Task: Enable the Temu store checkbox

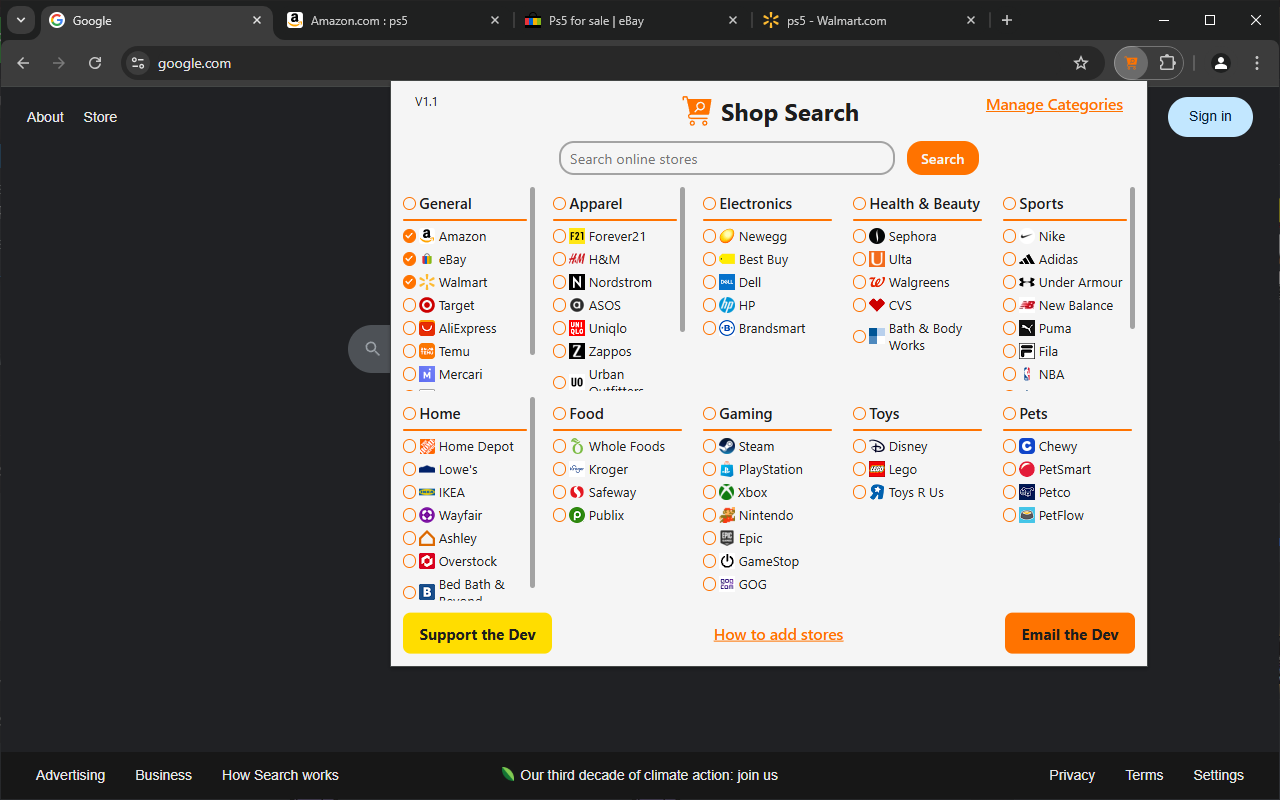Action: click(x=410, y=351)
